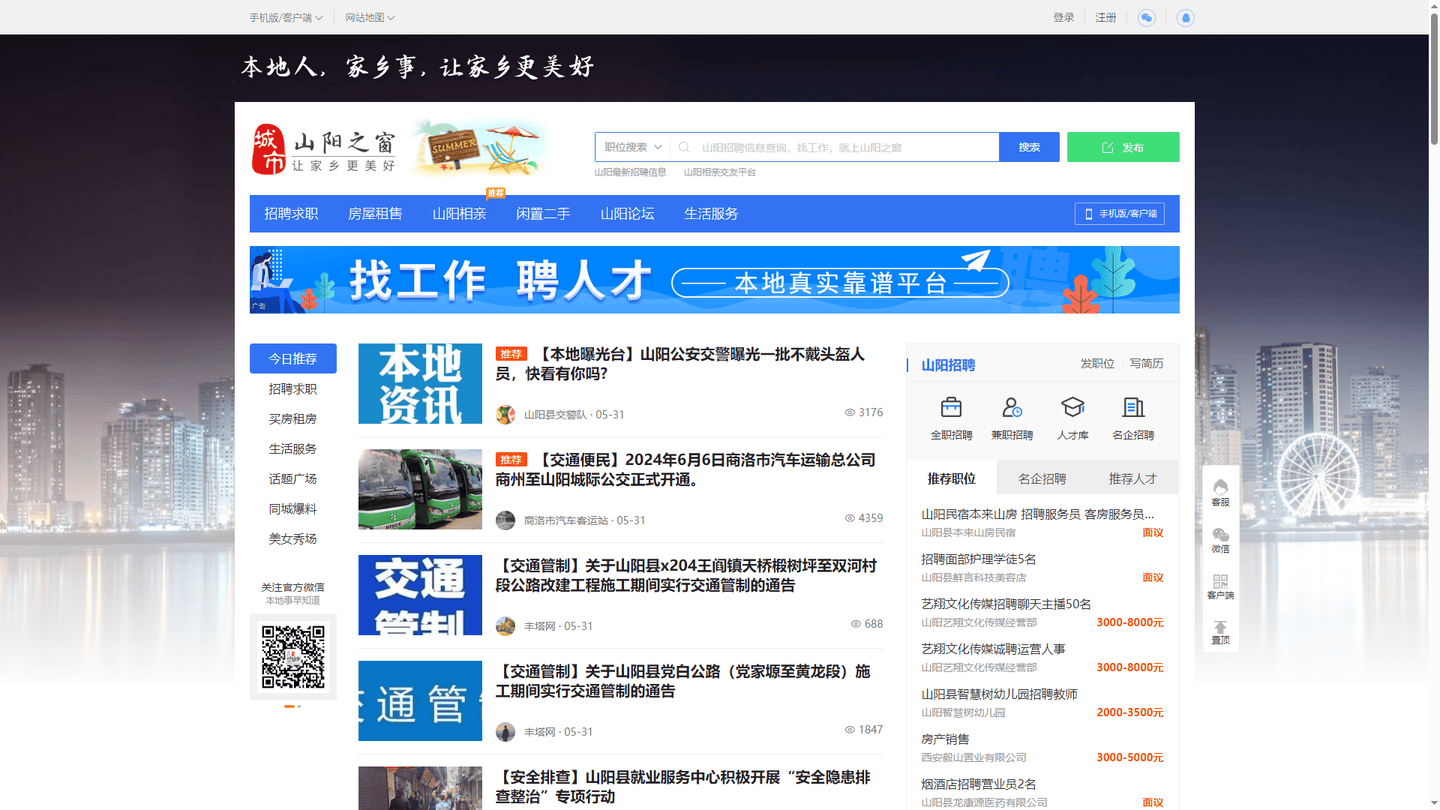Click the 客服 floating sidebar icon
Image resolution: width=1440 pixels, height=810 pixels.
(x=1220, y=492)
